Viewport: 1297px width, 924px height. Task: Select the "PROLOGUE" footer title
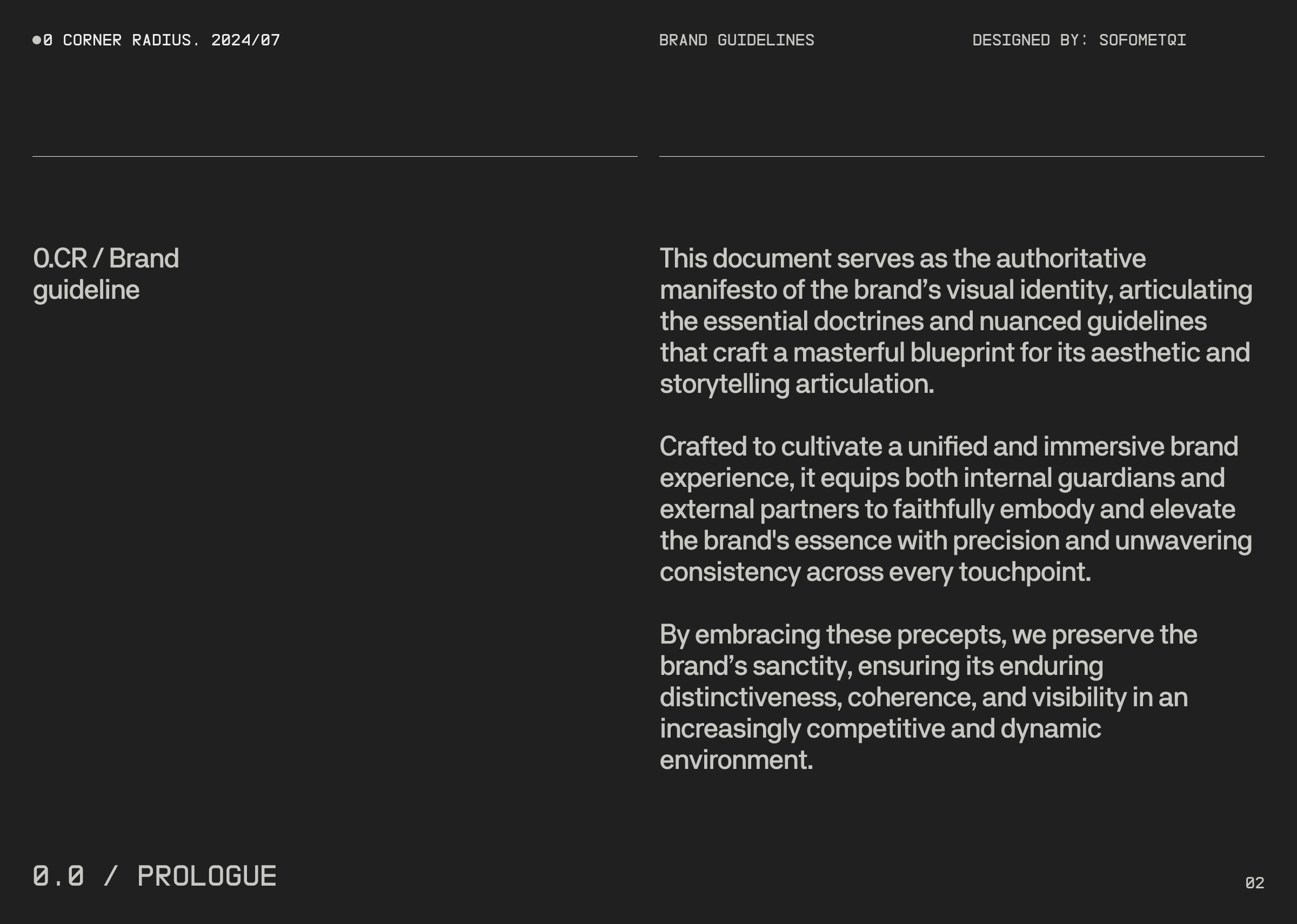(206, 875)
